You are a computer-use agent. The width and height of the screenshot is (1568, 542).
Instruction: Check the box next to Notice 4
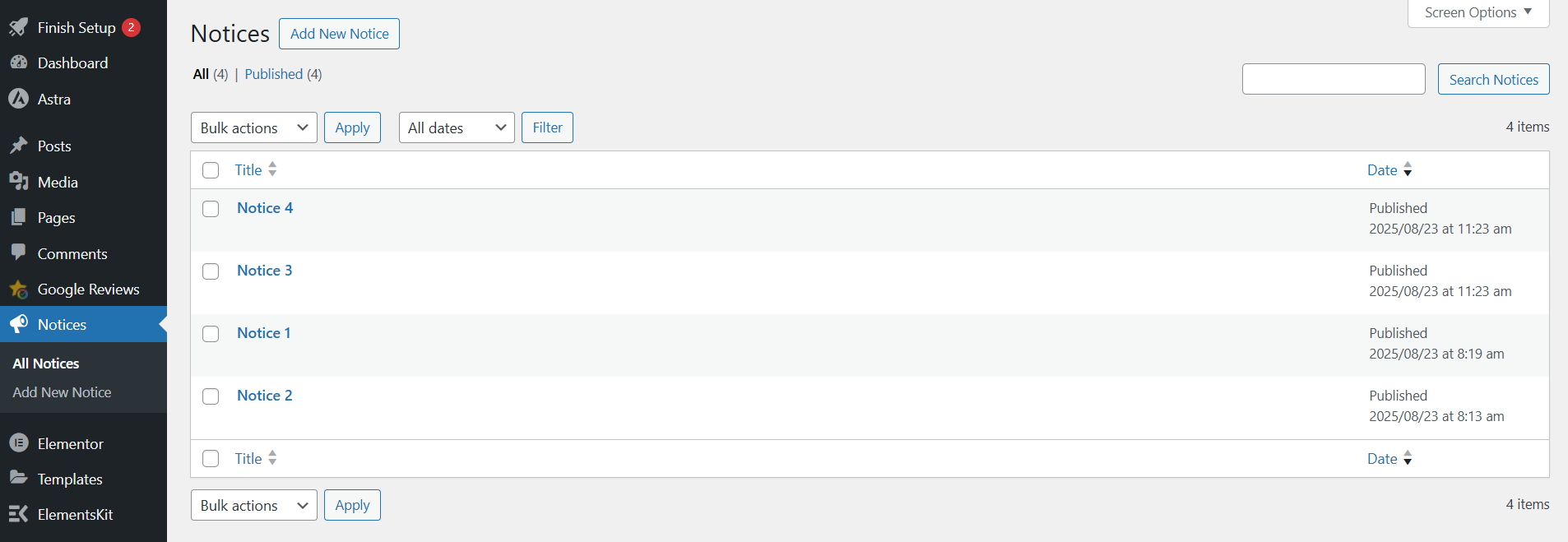211,209
